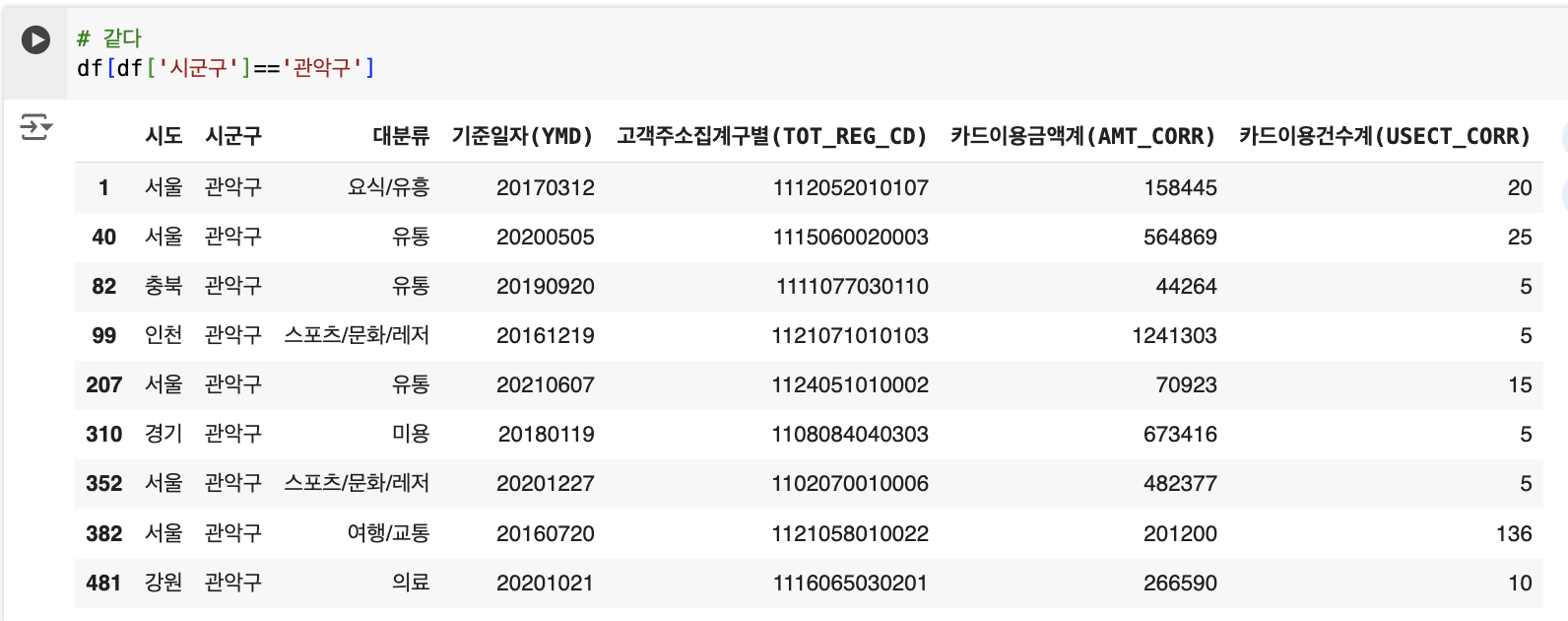The image size is (1568, 621).
Task: Click the date value 20201021
Action: click(x=546, y=583)
